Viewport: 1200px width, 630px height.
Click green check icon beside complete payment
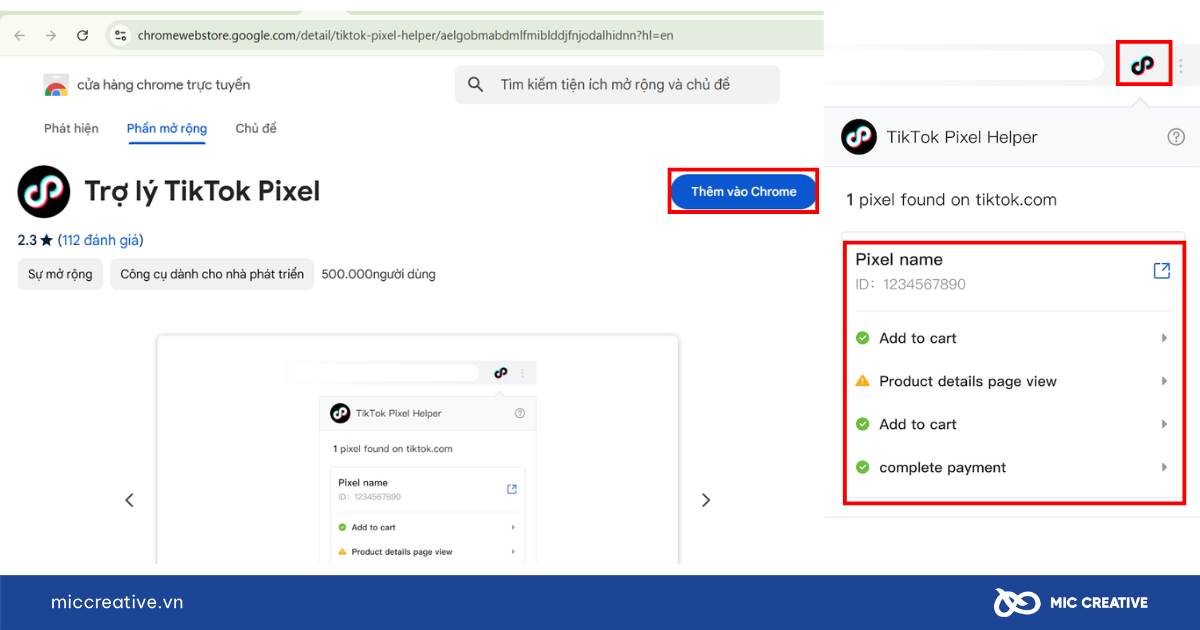(x=863, y=467)
